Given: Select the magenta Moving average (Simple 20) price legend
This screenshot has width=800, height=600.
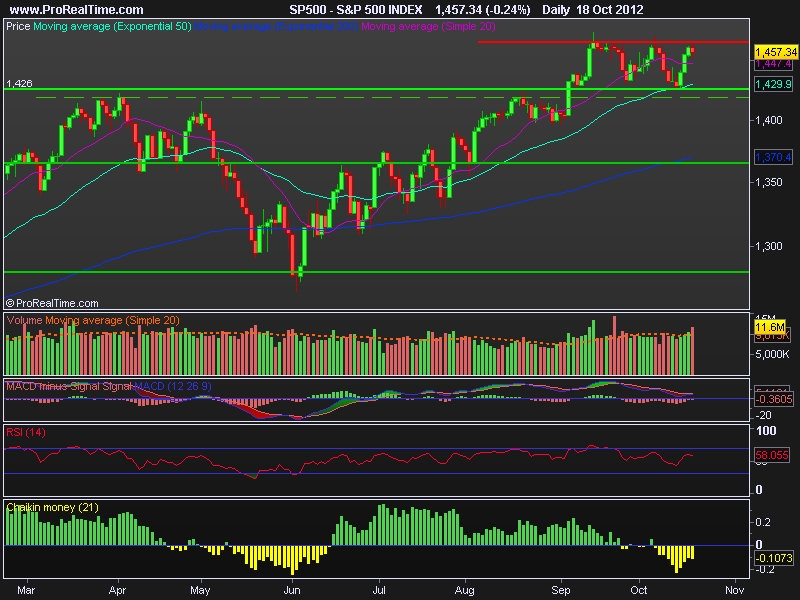Looking at the screenshot, I should 428,26.
